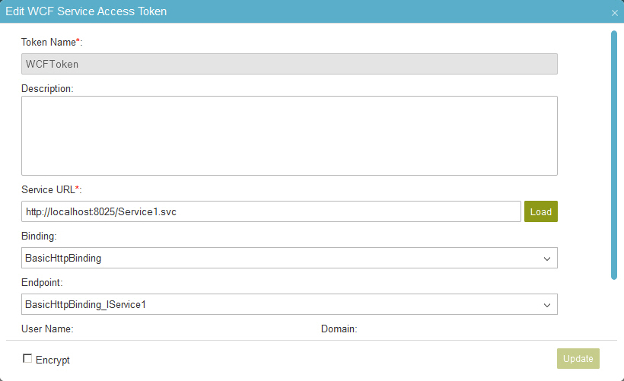
Task: Click the Encrypt label text
Action: [x=53, y=360]
